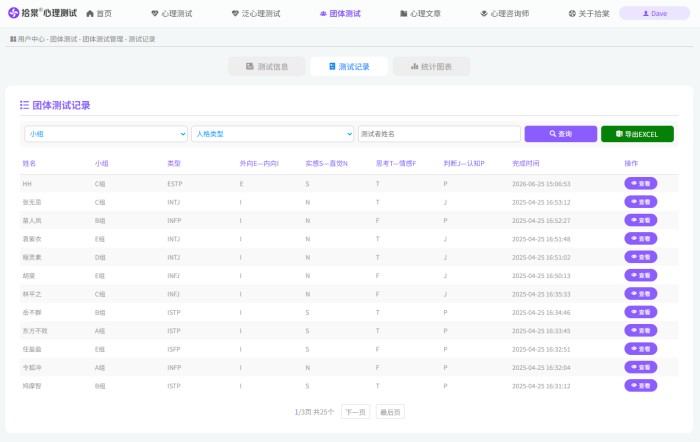Click 团体测试管理 in the breadcrumb
This screenshot has width=700, height=442.
(103, 39)
